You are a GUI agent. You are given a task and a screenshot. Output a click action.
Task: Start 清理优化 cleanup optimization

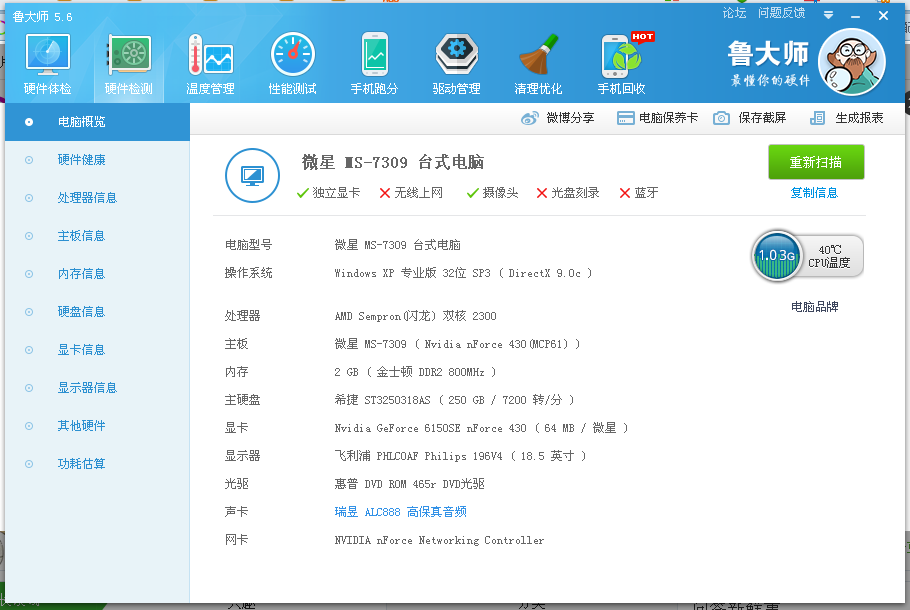click(x=538, y=60)
